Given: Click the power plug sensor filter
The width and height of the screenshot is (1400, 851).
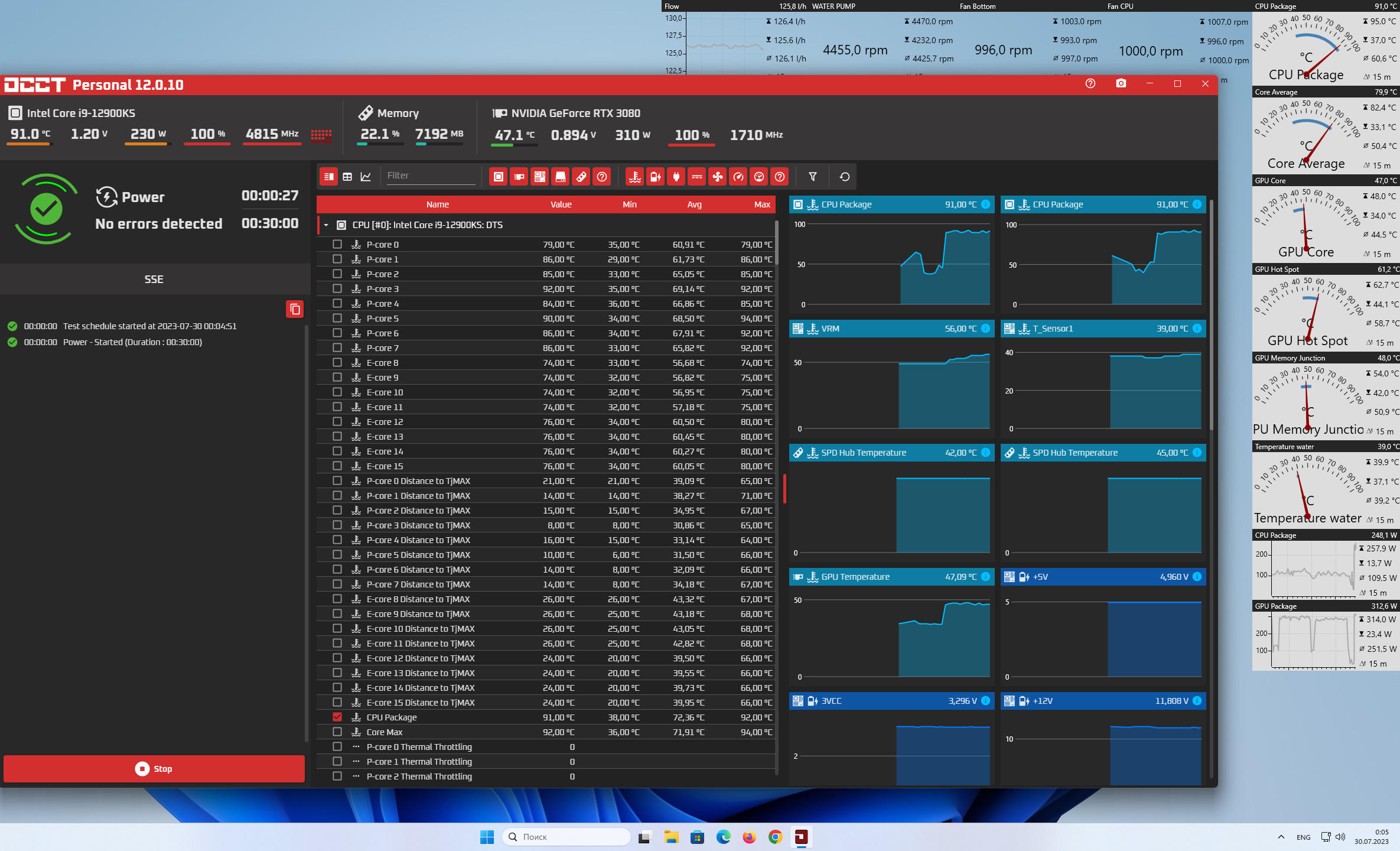Looking at the screenshot, I should (676, 177).
